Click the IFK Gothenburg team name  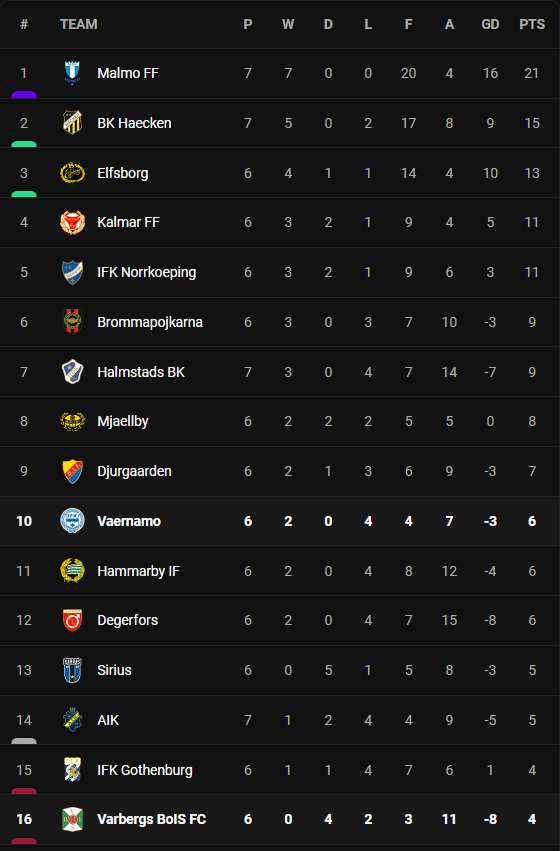(x=144, y=770)
